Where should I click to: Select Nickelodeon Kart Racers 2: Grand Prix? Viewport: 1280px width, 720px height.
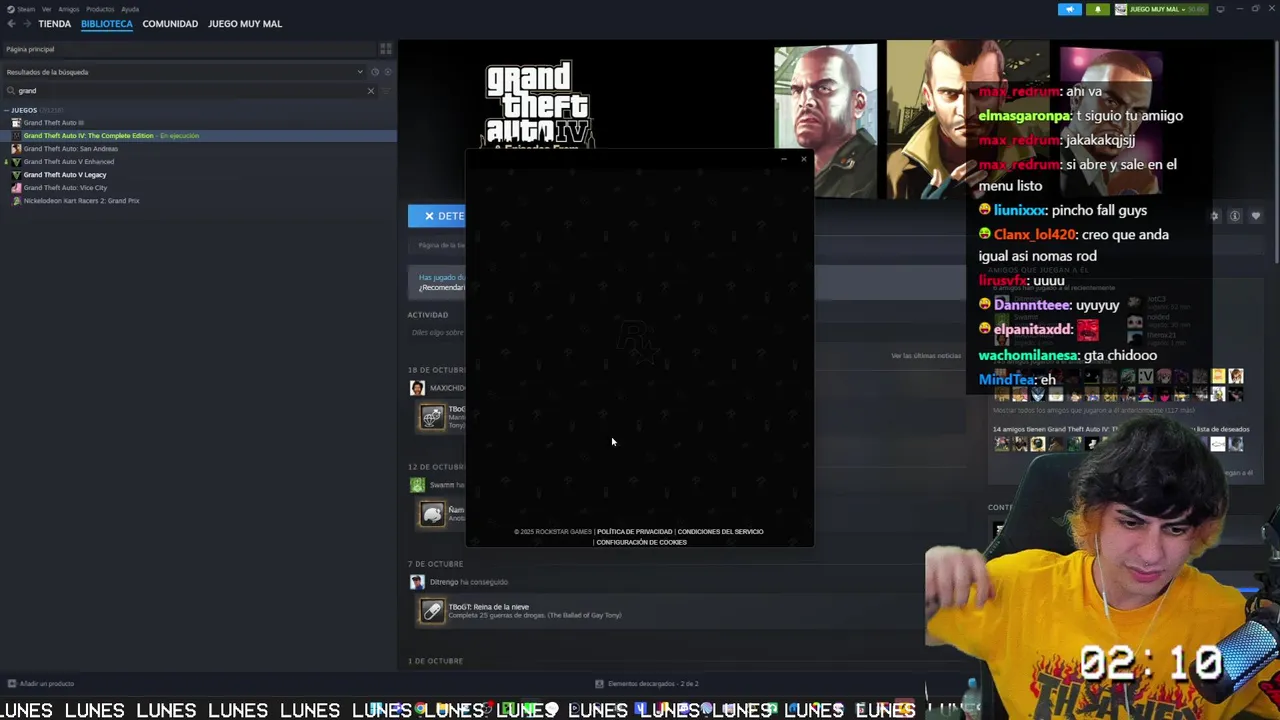[81, 201]
